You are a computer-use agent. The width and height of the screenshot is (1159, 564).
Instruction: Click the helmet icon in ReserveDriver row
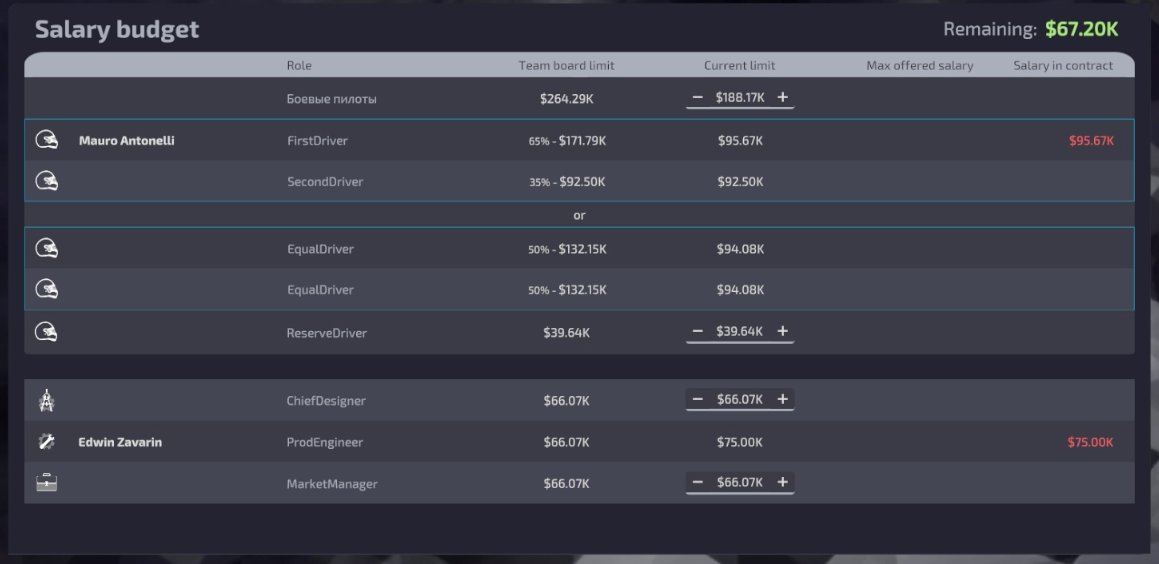click(47, 332)
